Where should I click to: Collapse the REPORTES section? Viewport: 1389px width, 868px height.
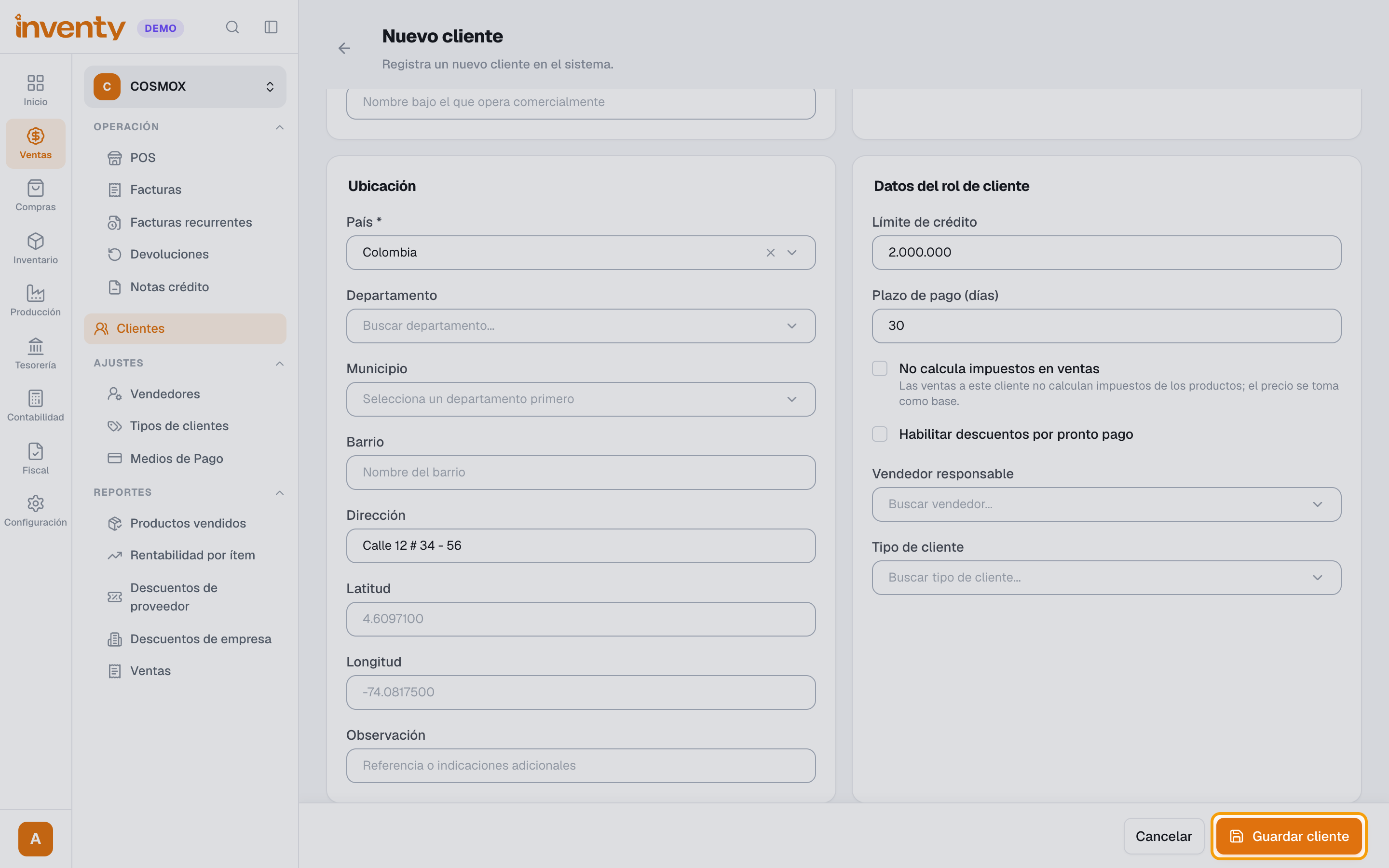click(x=280, y=492)
